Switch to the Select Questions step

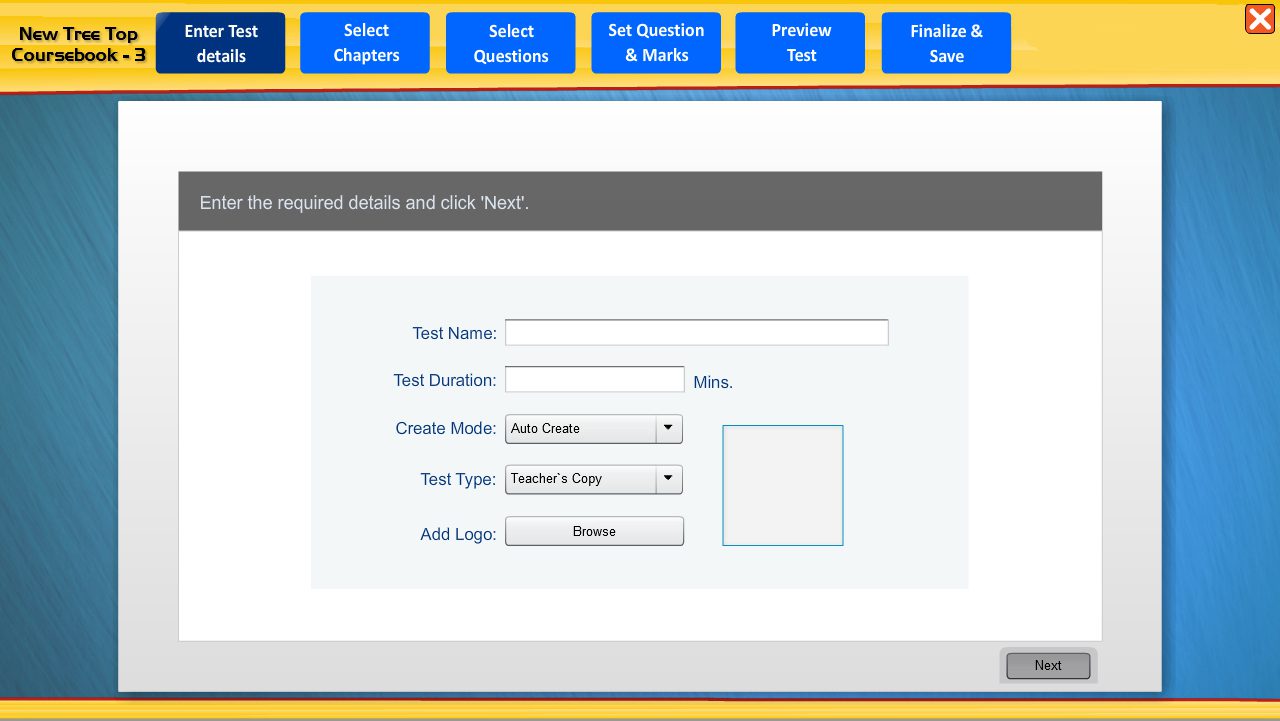click(510, 43)
